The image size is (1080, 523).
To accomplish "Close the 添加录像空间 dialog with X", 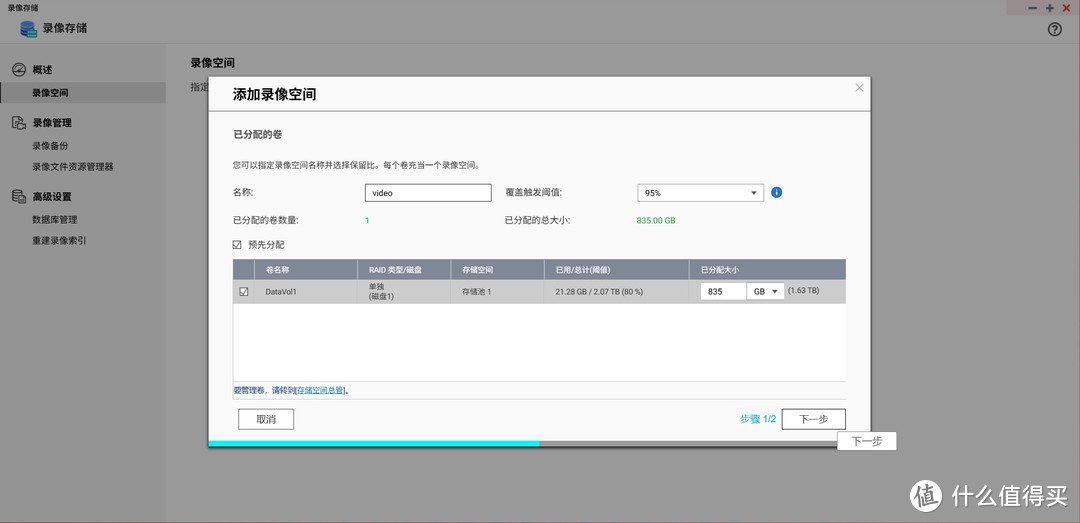I will 859,88.
